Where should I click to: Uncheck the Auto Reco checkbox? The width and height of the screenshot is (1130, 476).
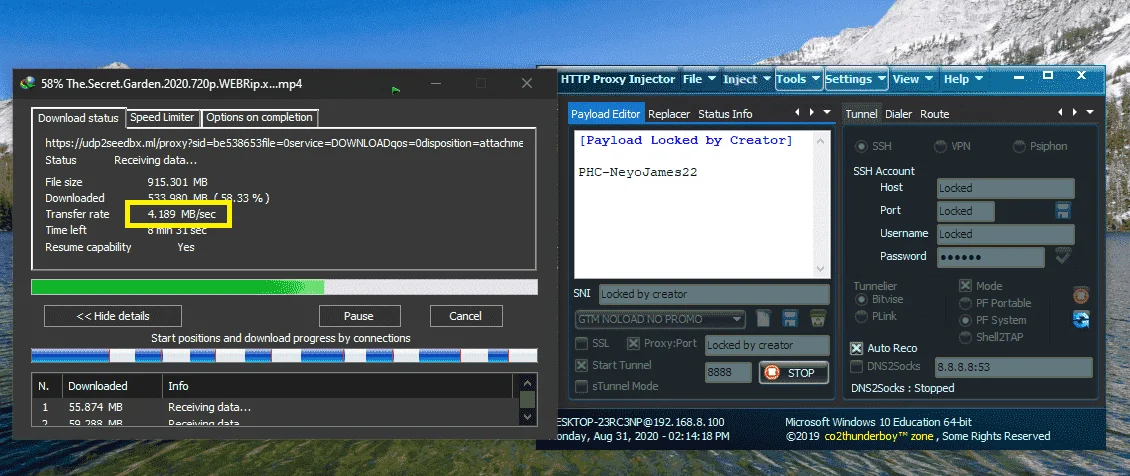pyautogui.click(x=856, y=349)
